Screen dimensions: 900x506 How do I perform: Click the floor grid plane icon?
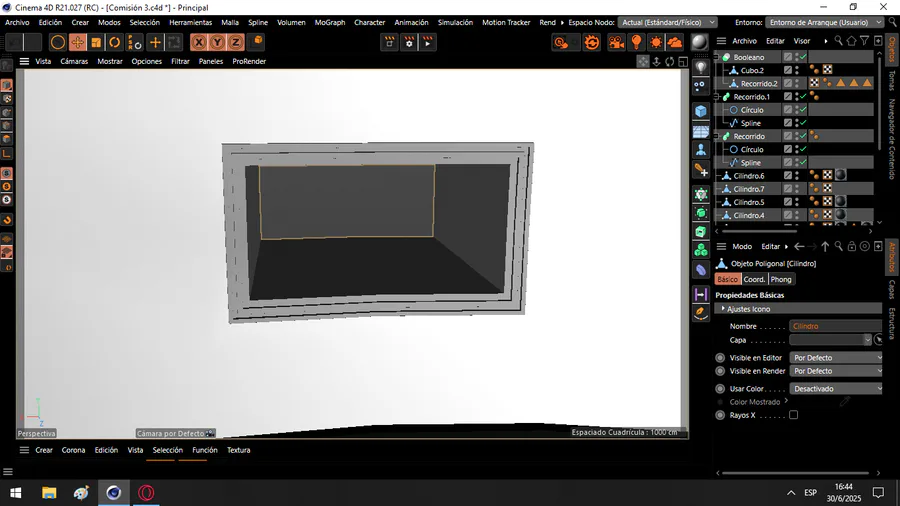[x=701, y=131]
